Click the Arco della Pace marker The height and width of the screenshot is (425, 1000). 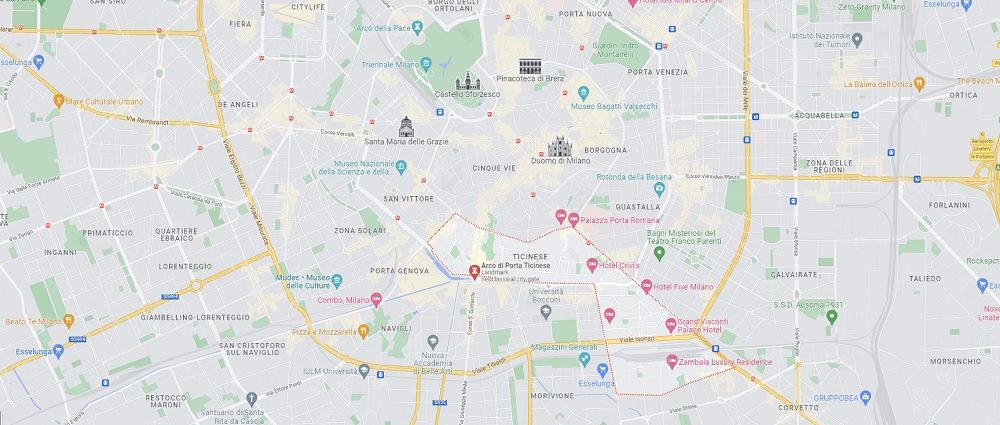pyautogui.click(x=417, y=27)
